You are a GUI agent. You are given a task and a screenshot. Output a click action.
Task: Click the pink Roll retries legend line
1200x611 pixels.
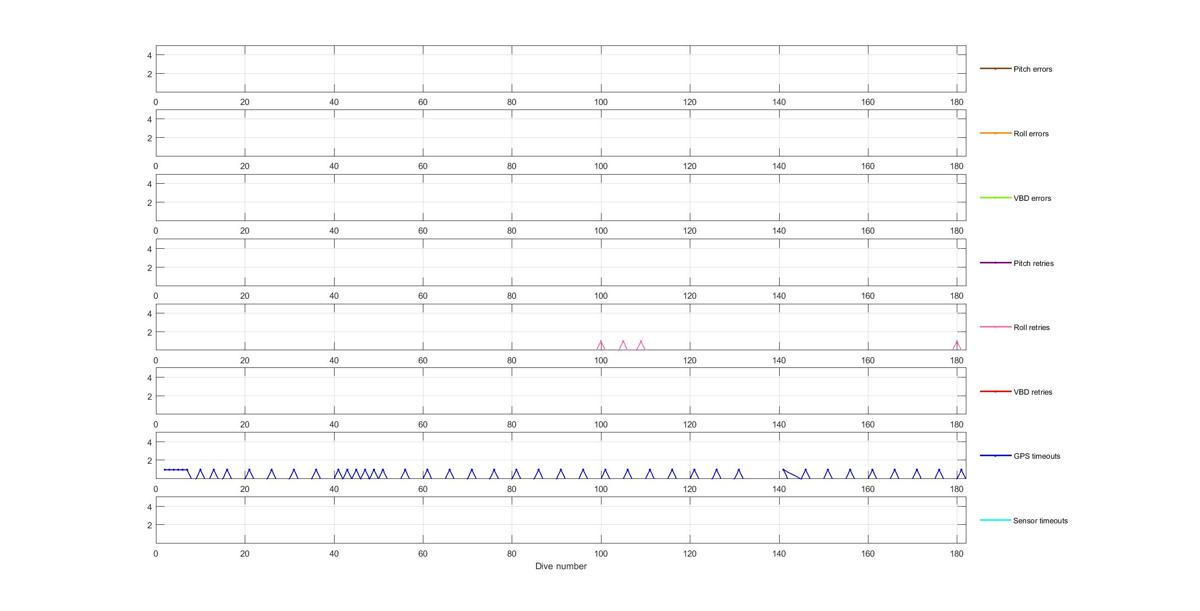click(995, 327)
